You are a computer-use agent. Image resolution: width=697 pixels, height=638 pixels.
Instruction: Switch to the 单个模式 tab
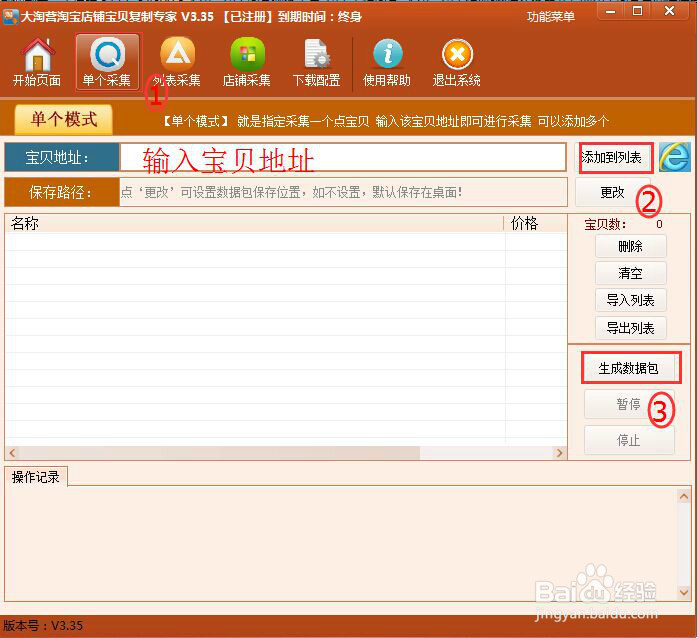pyautogui.click(x=64, y=119)
